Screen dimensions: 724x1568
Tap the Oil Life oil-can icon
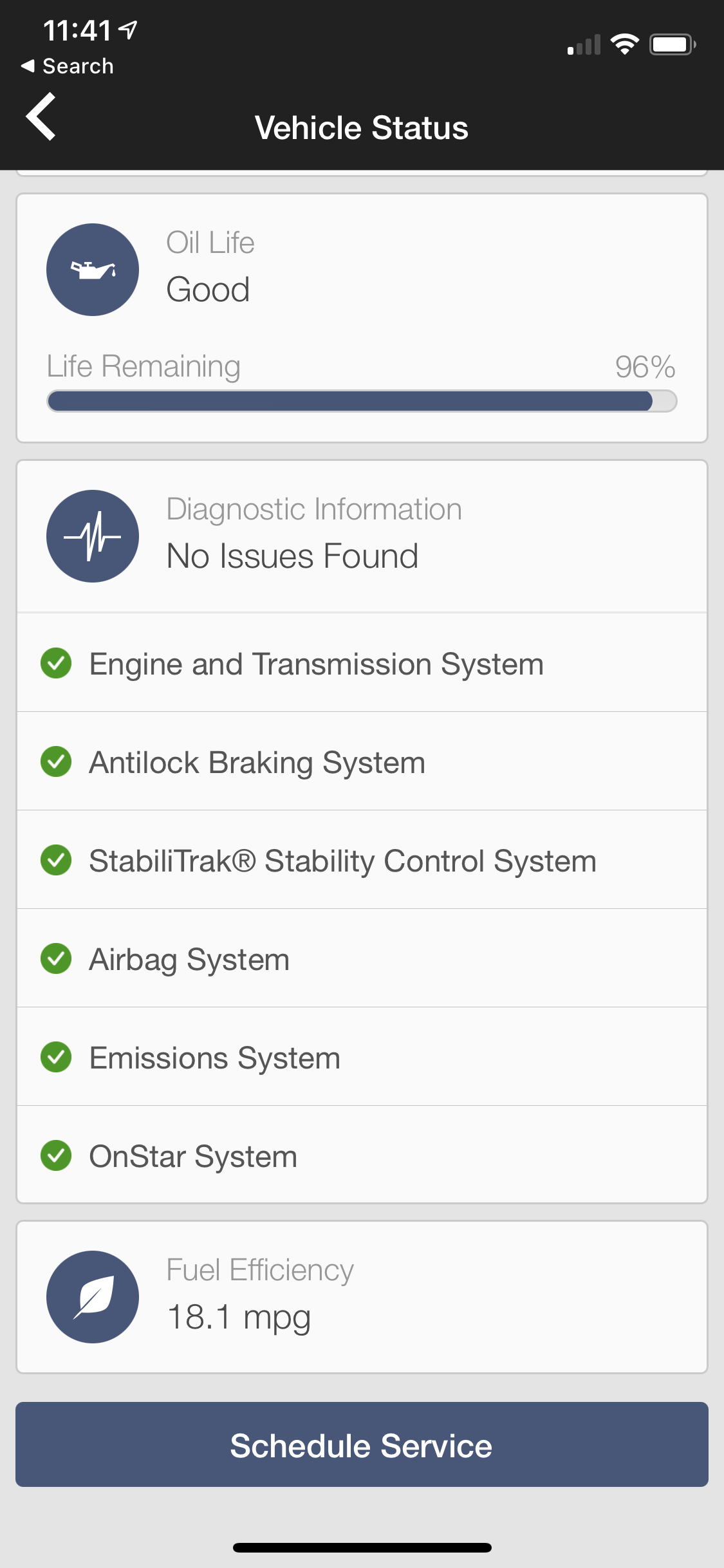(x=93, y=270)
